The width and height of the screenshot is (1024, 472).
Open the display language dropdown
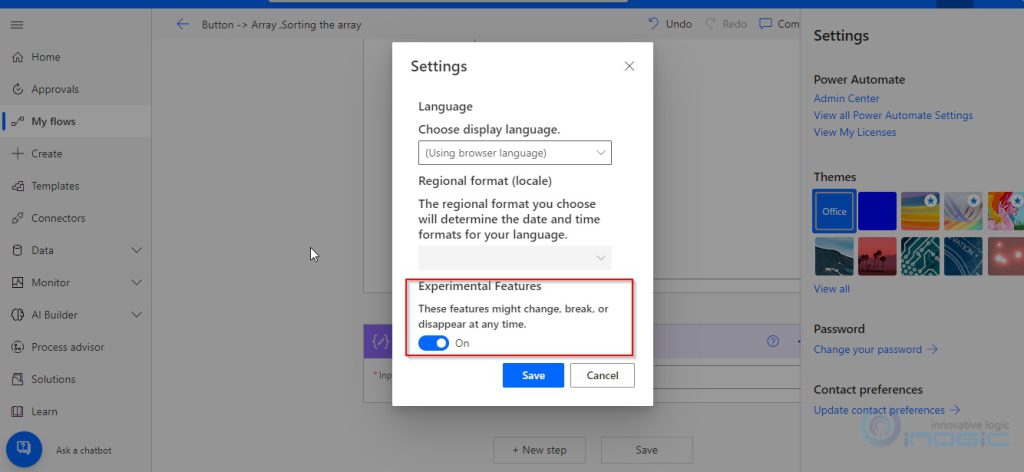coord(514,153)
